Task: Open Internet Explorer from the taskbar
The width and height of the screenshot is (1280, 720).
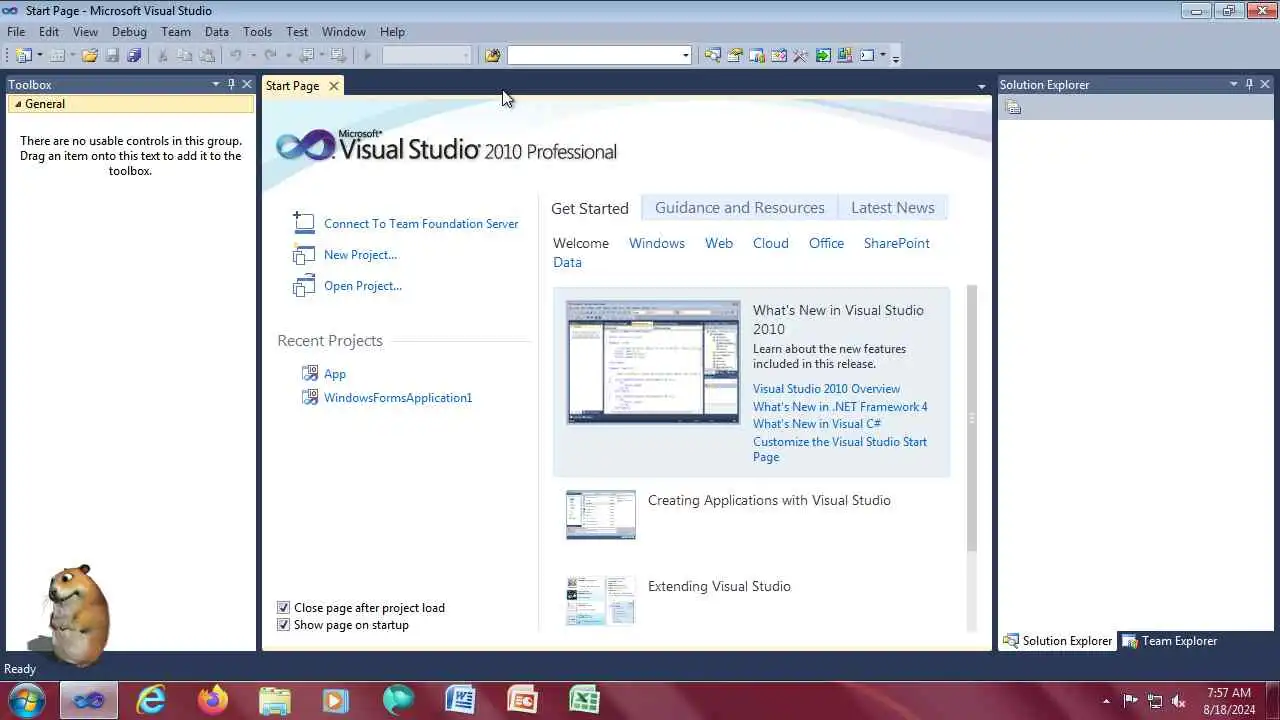Action: (151, 700)
